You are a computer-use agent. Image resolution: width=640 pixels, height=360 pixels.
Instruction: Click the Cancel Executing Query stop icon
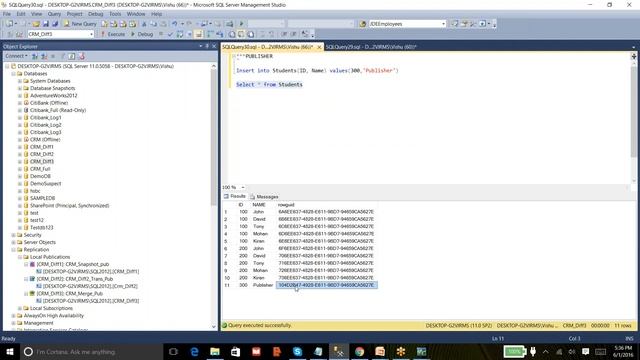161,34
